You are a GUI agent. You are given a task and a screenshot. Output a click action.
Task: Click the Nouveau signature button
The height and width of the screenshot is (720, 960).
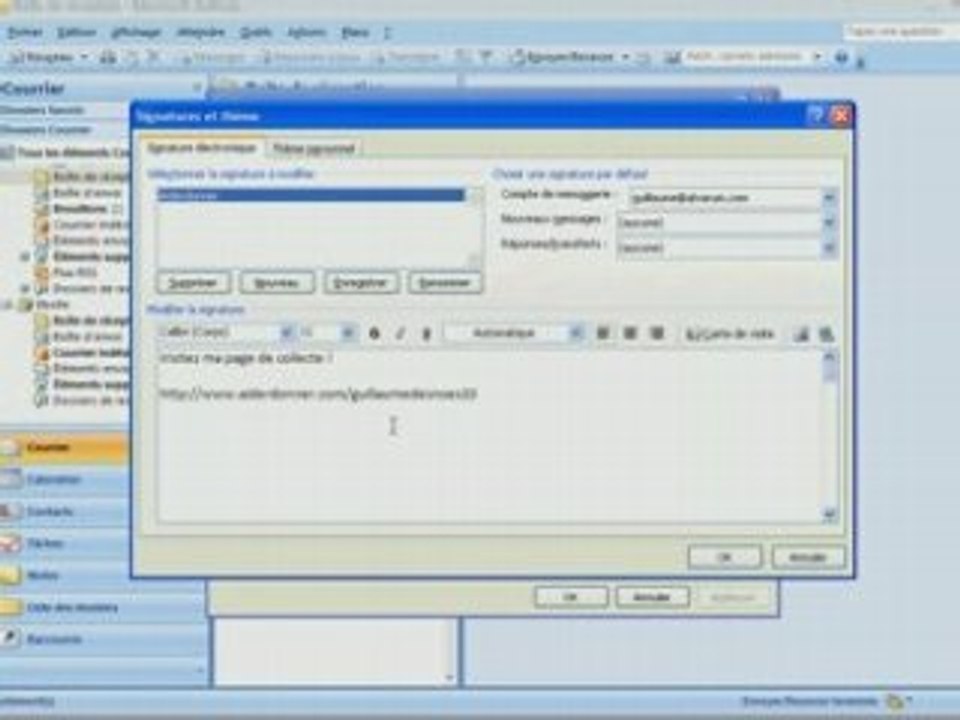point(277,283)
